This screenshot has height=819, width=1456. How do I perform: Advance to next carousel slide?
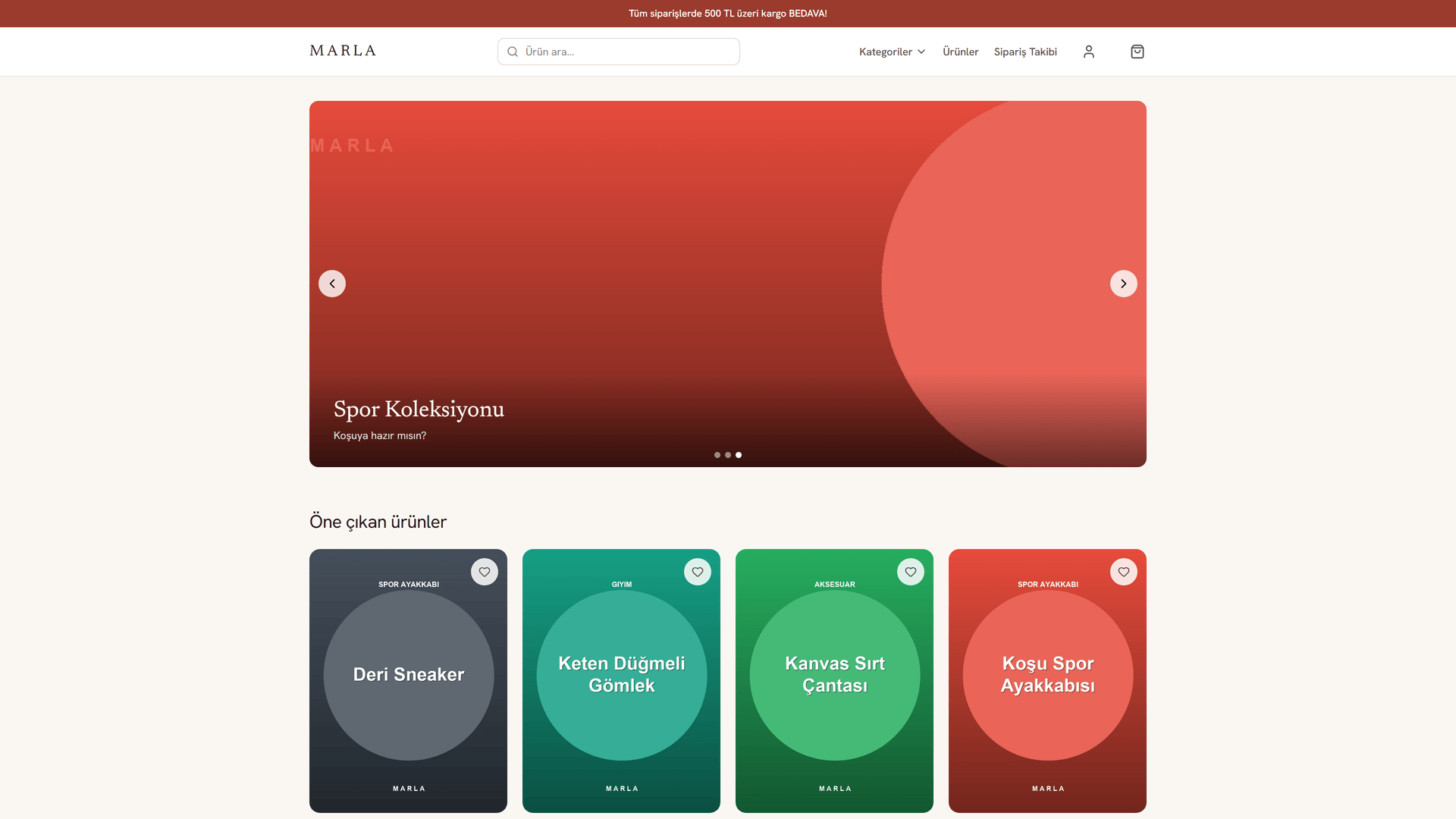(x=1123, y=284)
